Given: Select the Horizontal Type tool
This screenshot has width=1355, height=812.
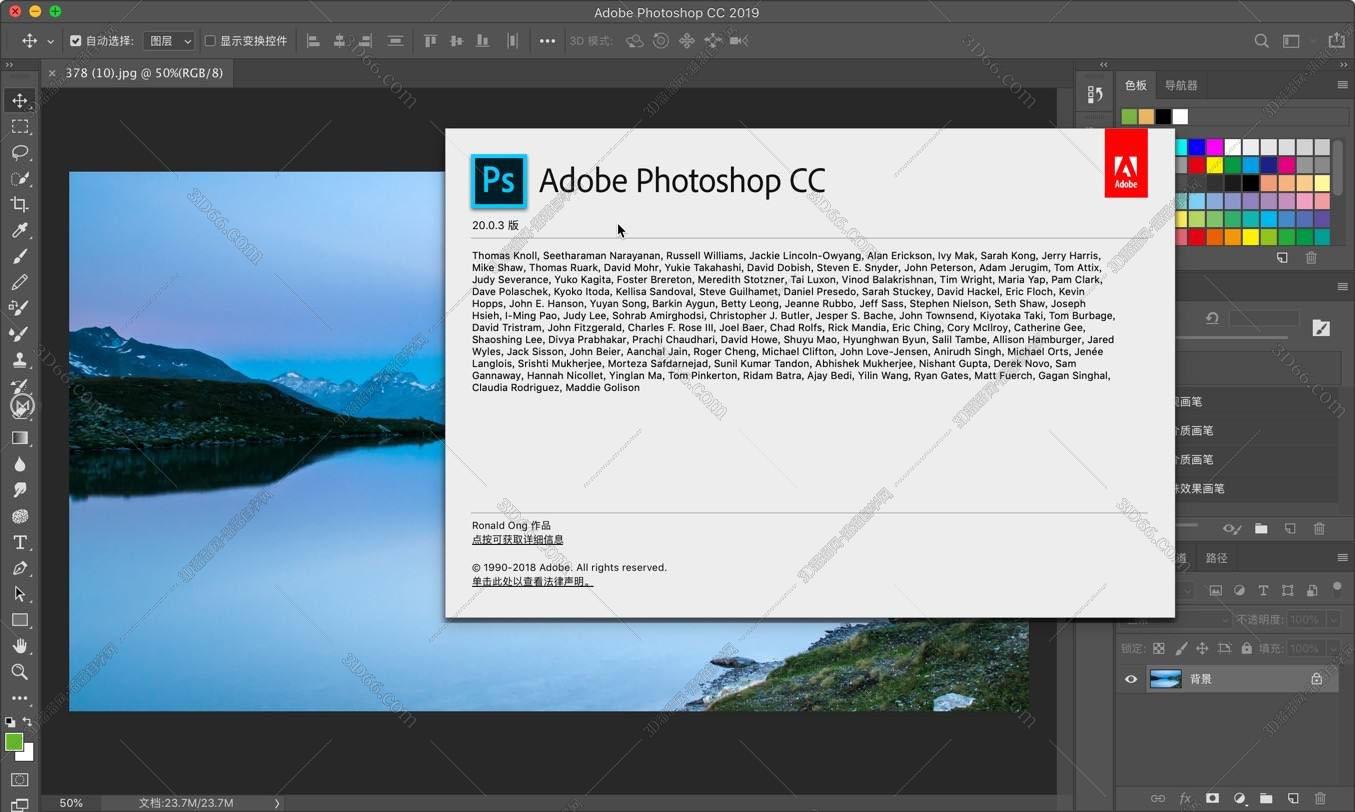Looking at the screenshot, I should pyautogui.click(x=20, y=542).
